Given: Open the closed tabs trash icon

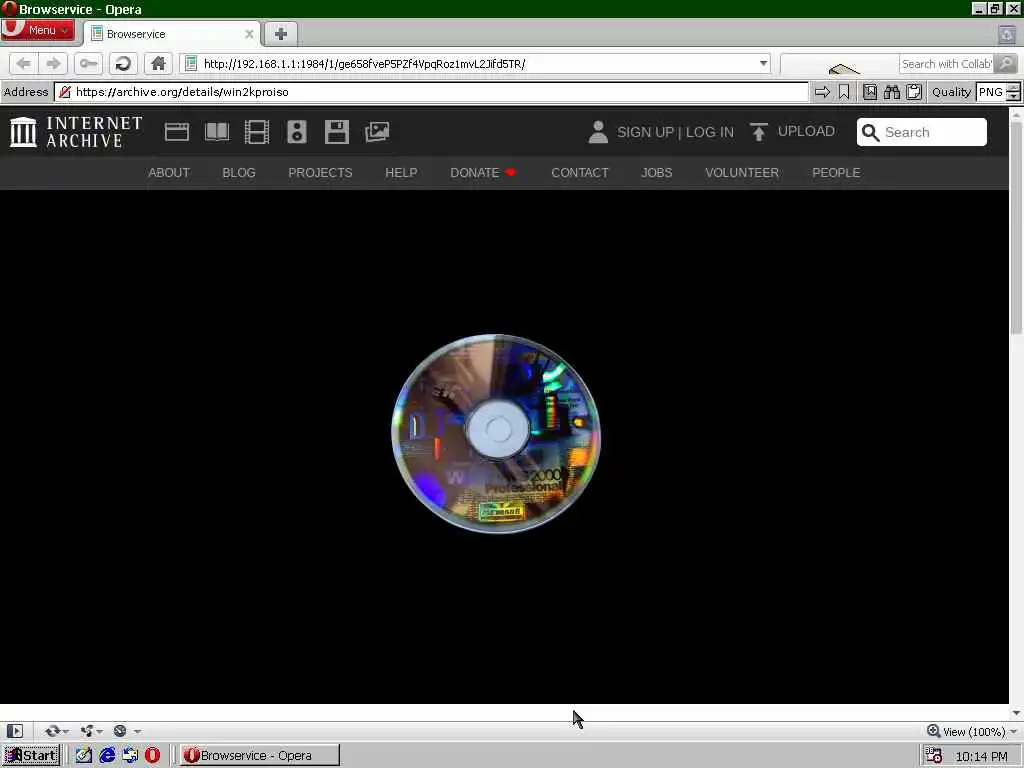Looking at the screenshot, I should [1006, 34].
